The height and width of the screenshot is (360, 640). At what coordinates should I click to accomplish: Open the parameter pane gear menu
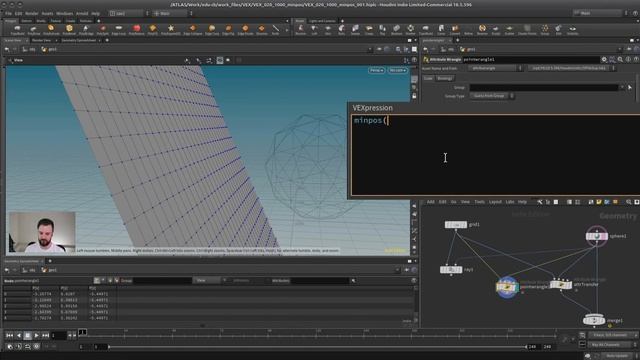pos(604,60)
